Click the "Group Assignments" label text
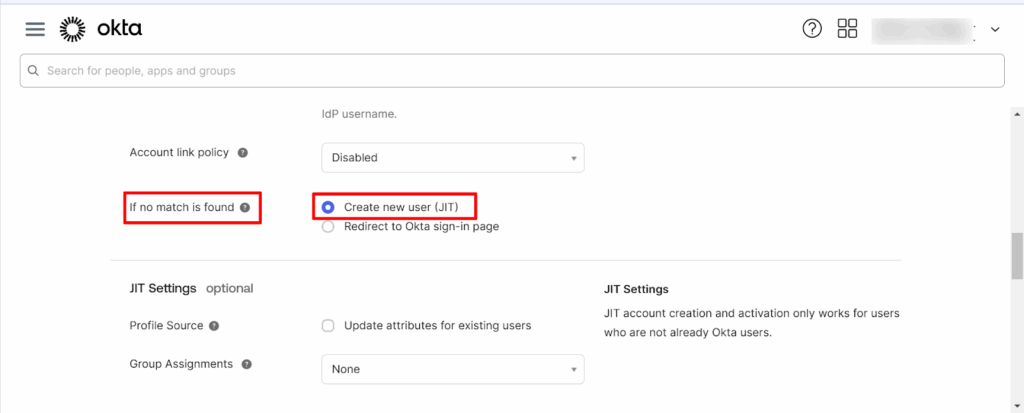This screenshot has width=1024, height=413. (181, 364)
